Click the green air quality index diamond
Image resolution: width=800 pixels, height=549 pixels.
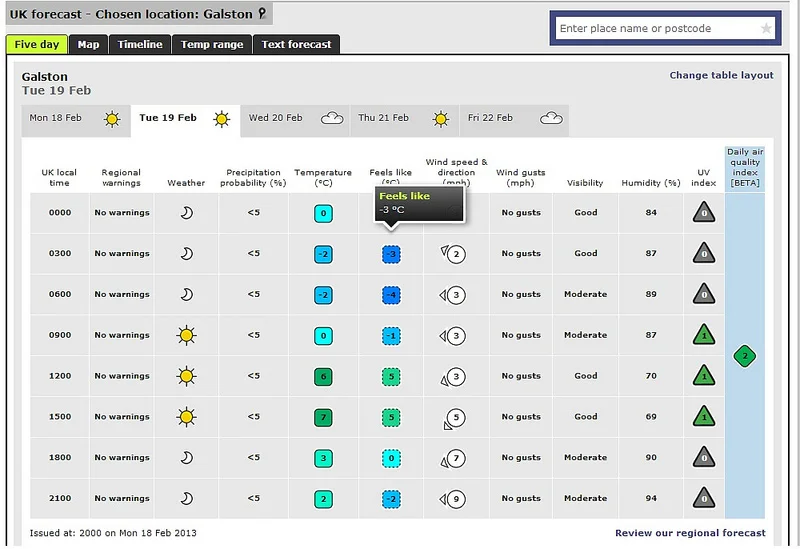tap(744, 356)
